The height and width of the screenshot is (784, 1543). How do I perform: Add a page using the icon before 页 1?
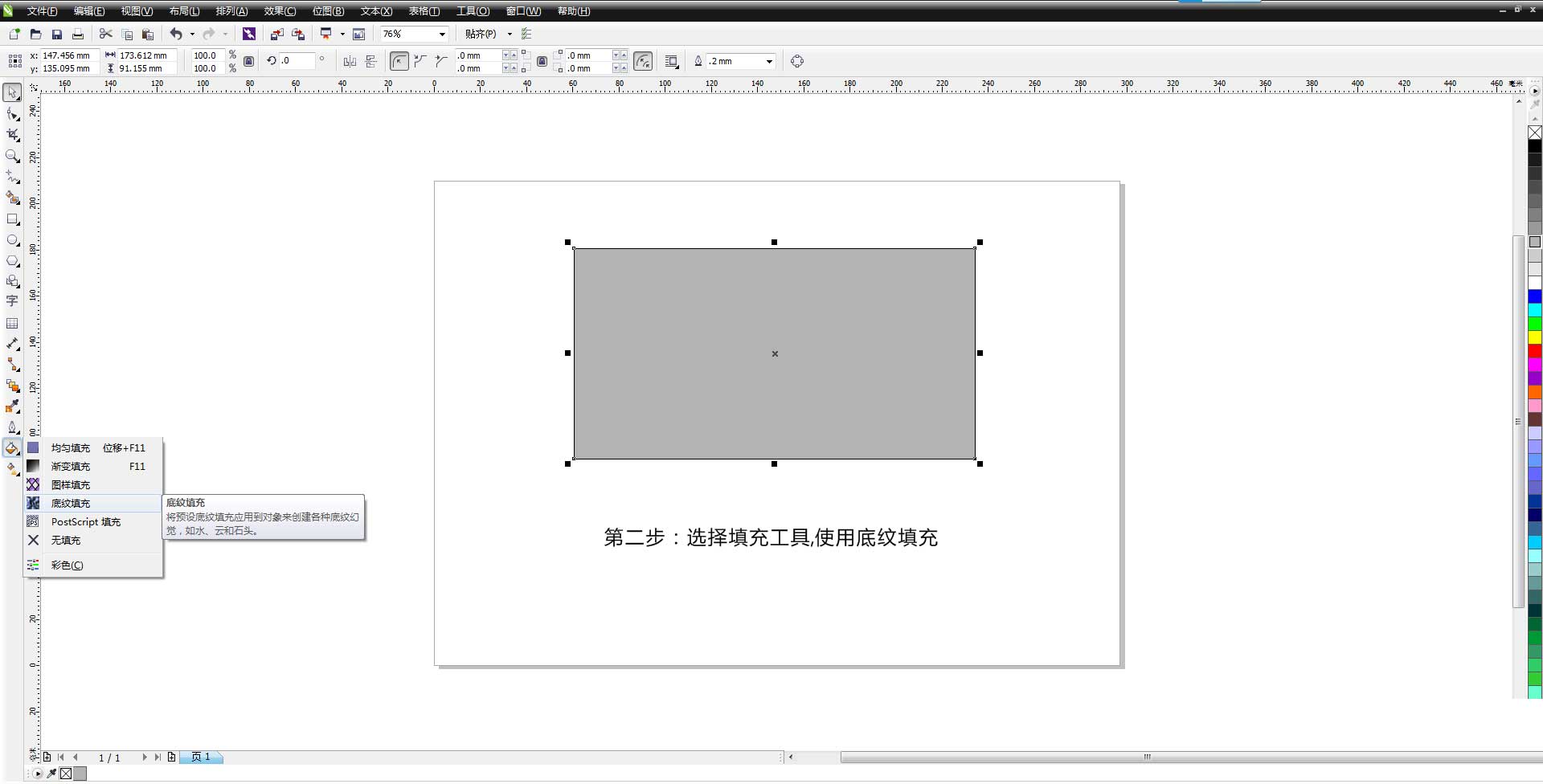coord(171,757)
